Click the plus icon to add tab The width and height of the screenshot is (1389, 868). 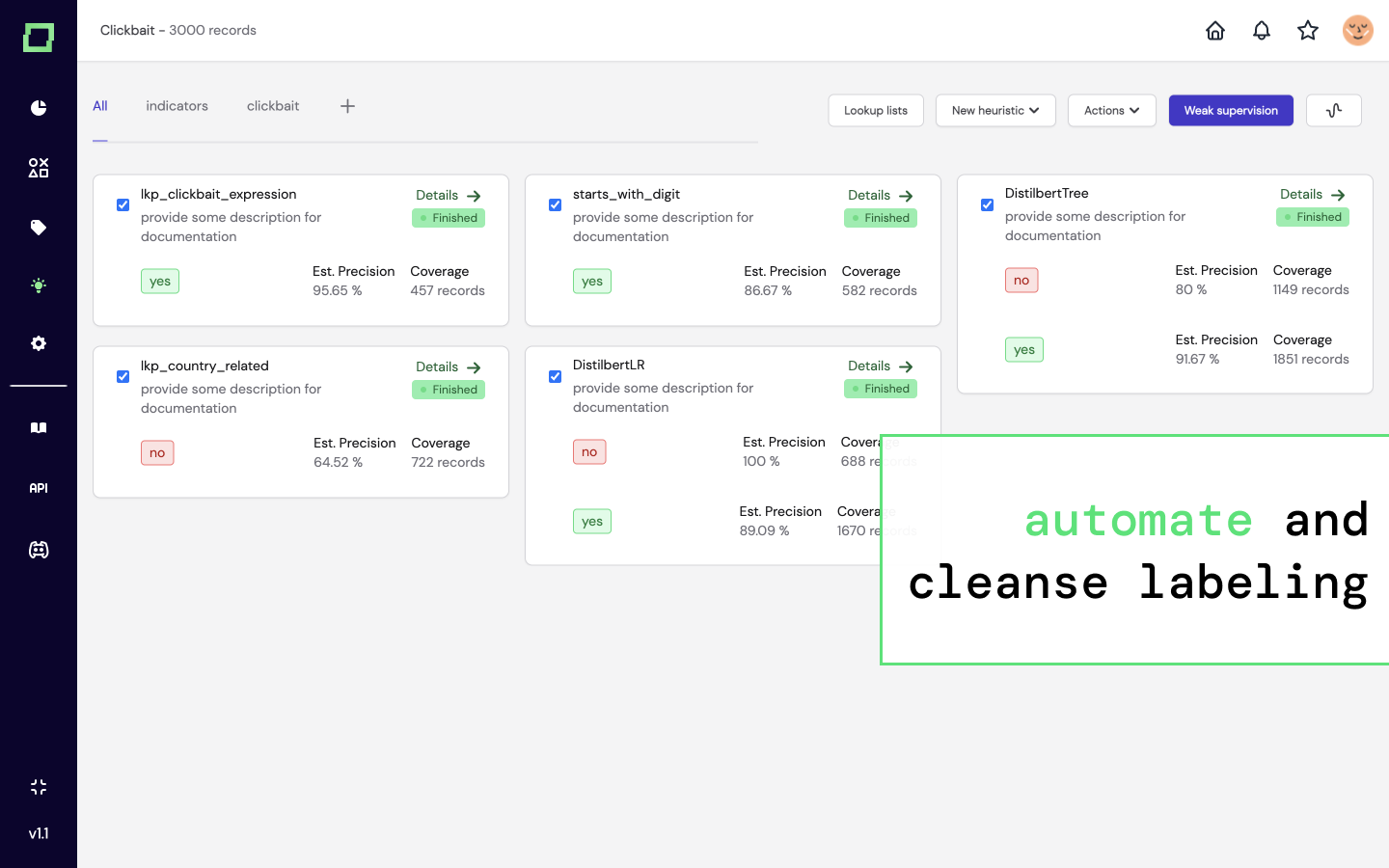click(348, 106)
